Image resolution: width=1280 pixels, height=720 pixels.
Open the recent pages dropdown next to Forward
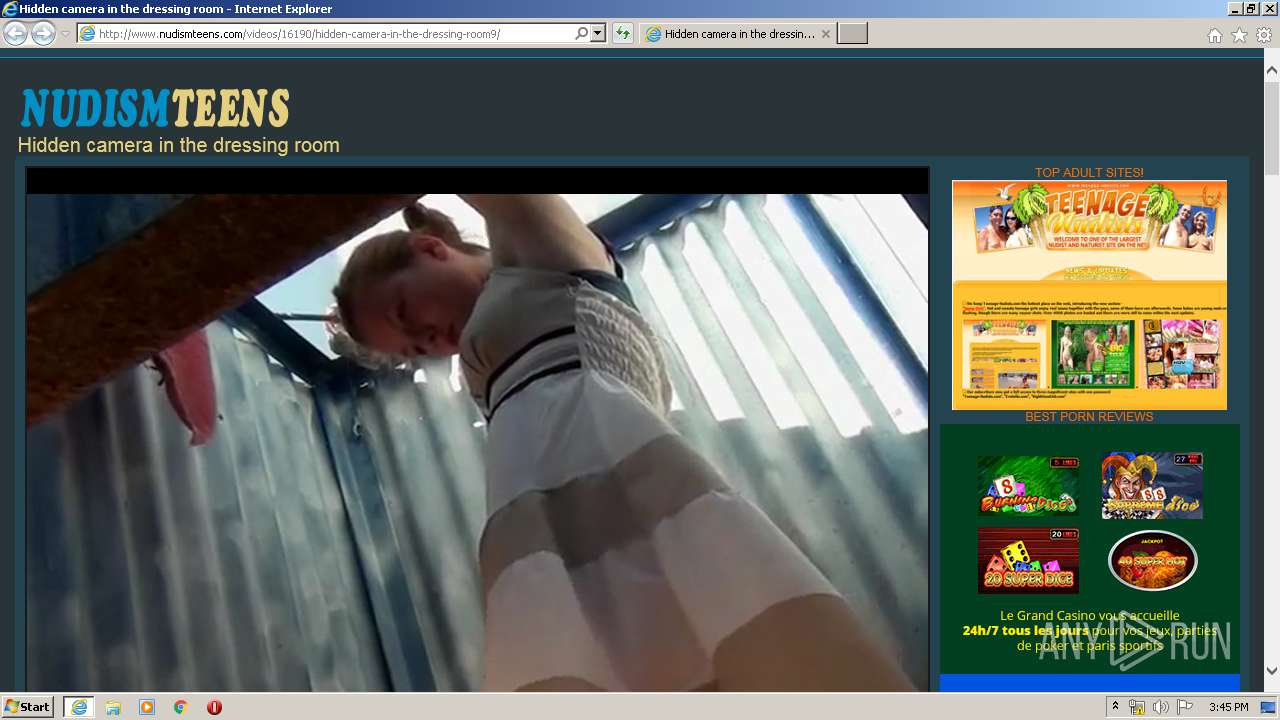pyautogui.click(x=65, y=34)
